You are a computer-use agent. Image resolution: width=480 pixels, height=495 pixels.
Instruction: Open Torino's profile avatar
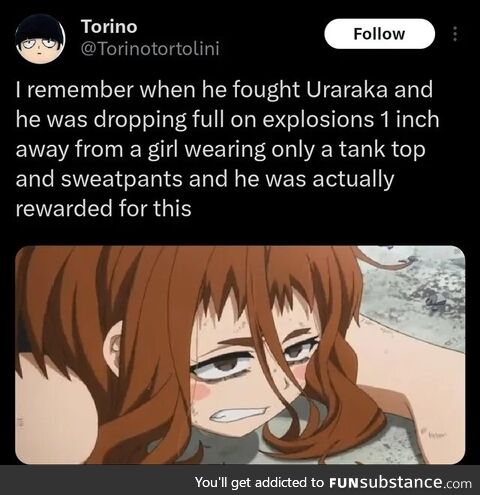pyautogui.click(x=40, y=39)
